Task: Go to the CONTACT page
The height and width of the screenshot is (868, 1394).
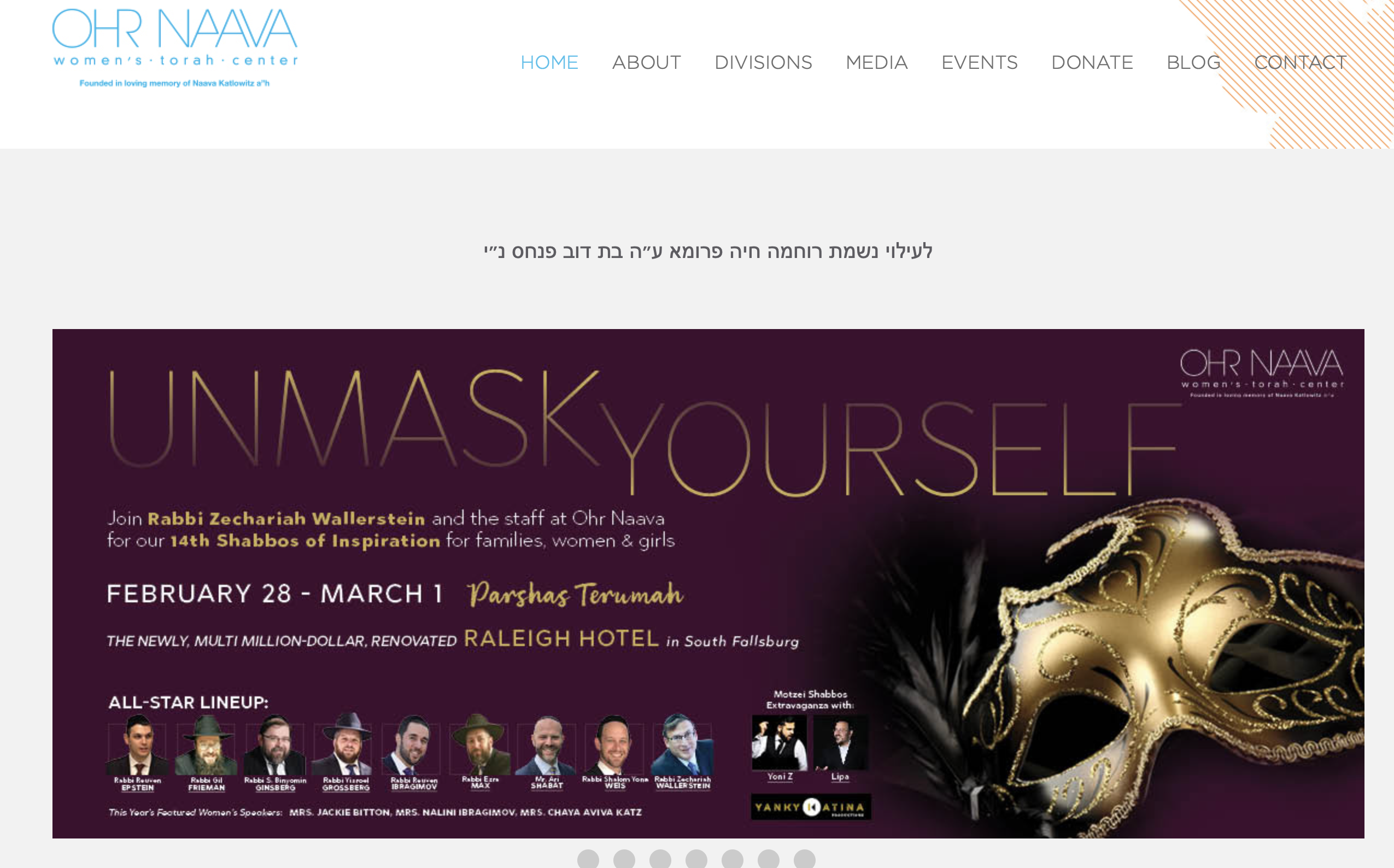Action: 1300,62
